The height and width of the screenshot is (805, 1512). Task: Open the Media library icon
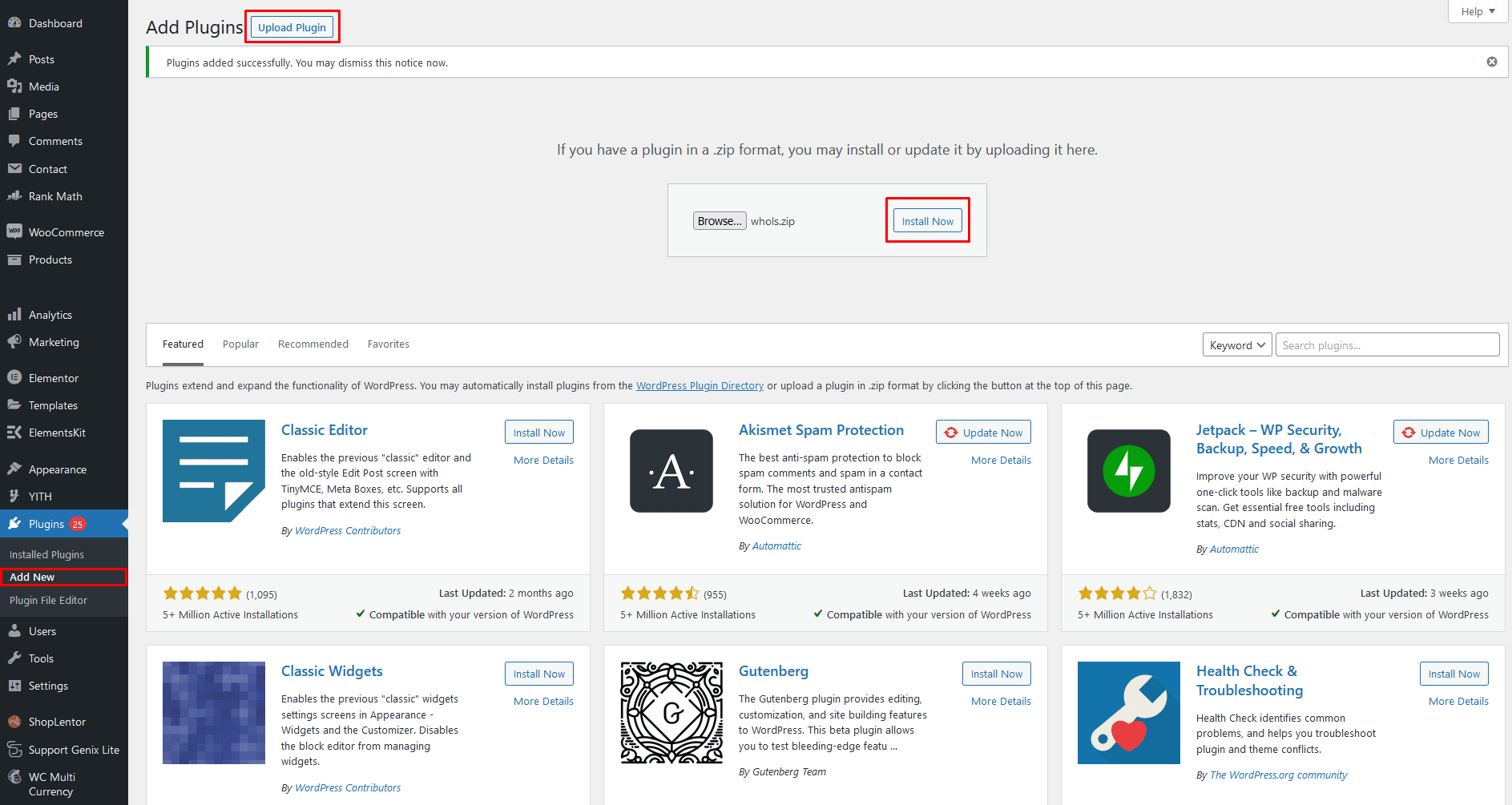tap(16, 86)
